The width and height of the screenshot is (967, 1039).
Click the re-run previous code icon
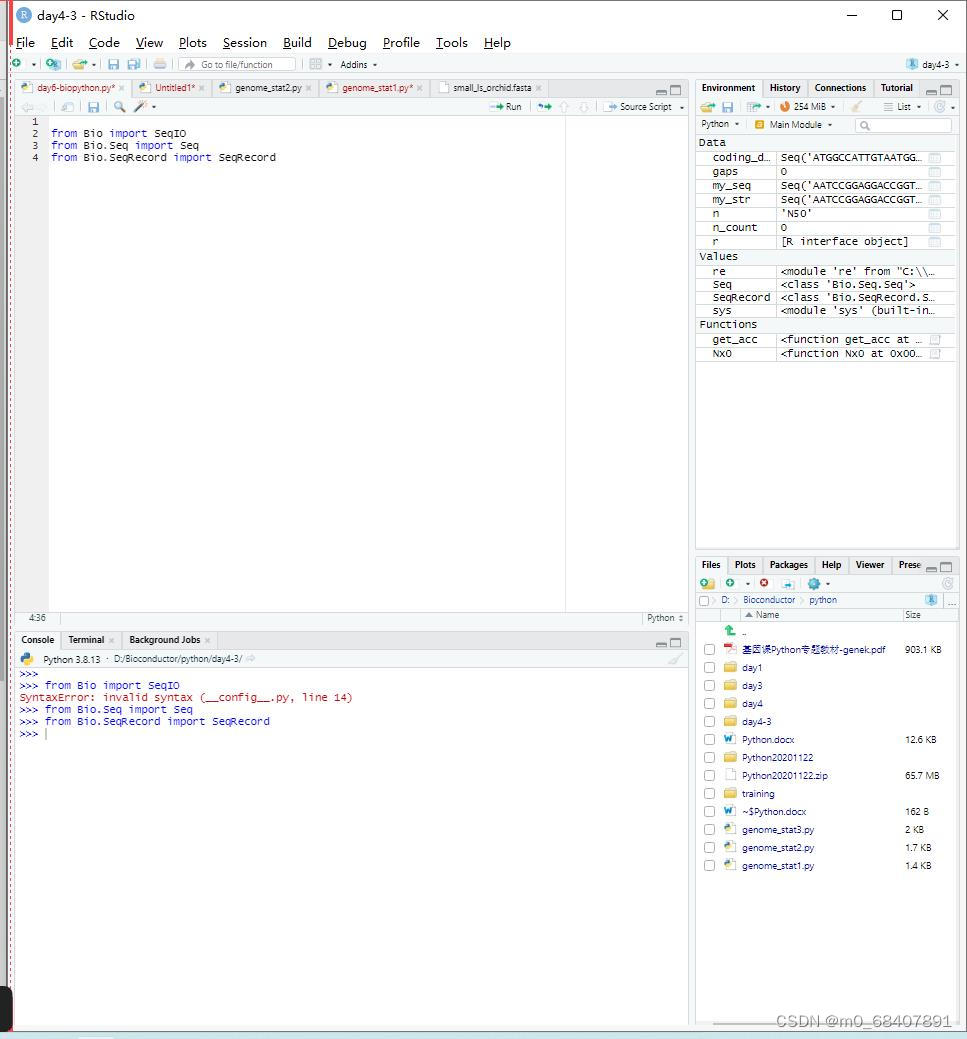pyautogui.click(x=544, y=107)
